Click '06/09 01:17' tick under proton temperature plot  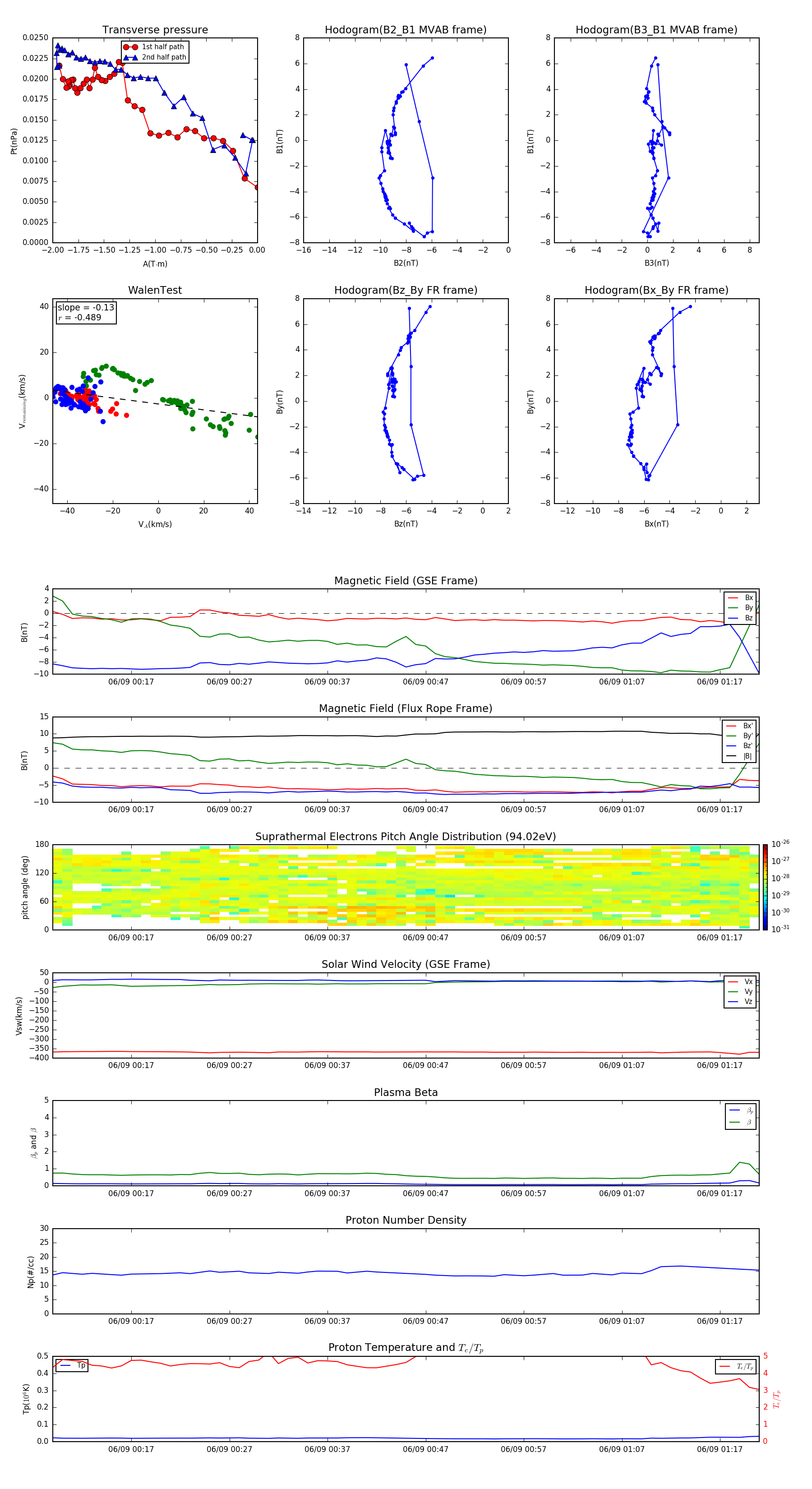tap(720, 1450)
